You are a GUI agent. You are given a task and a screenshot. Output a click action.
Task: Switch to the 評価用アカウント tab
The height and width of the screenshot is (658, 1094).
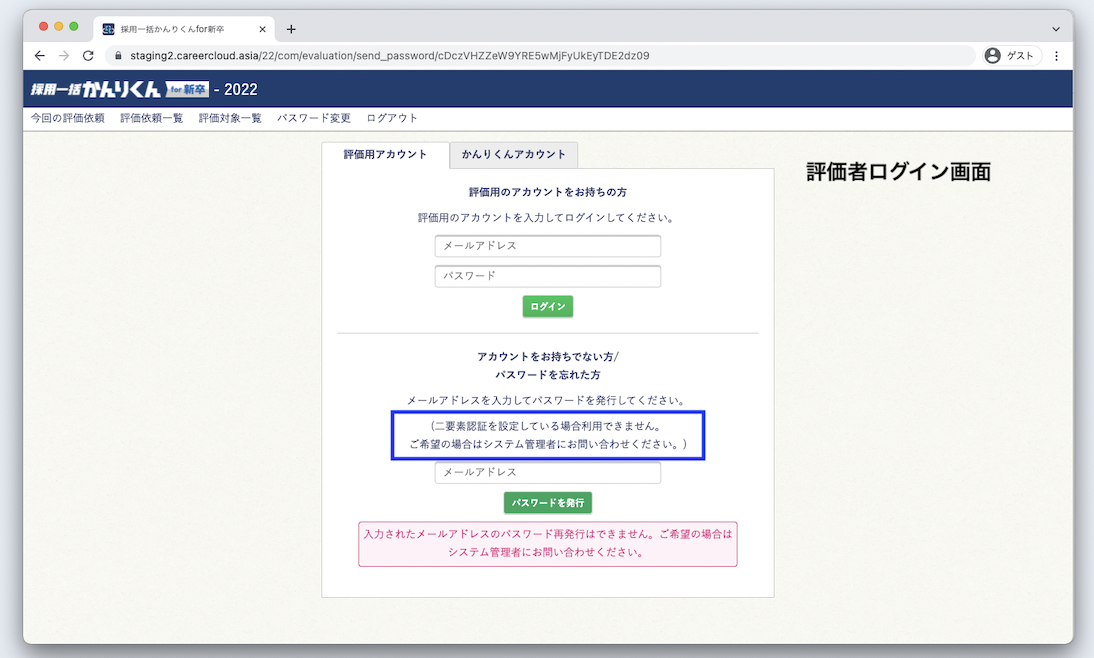[386, 155]
